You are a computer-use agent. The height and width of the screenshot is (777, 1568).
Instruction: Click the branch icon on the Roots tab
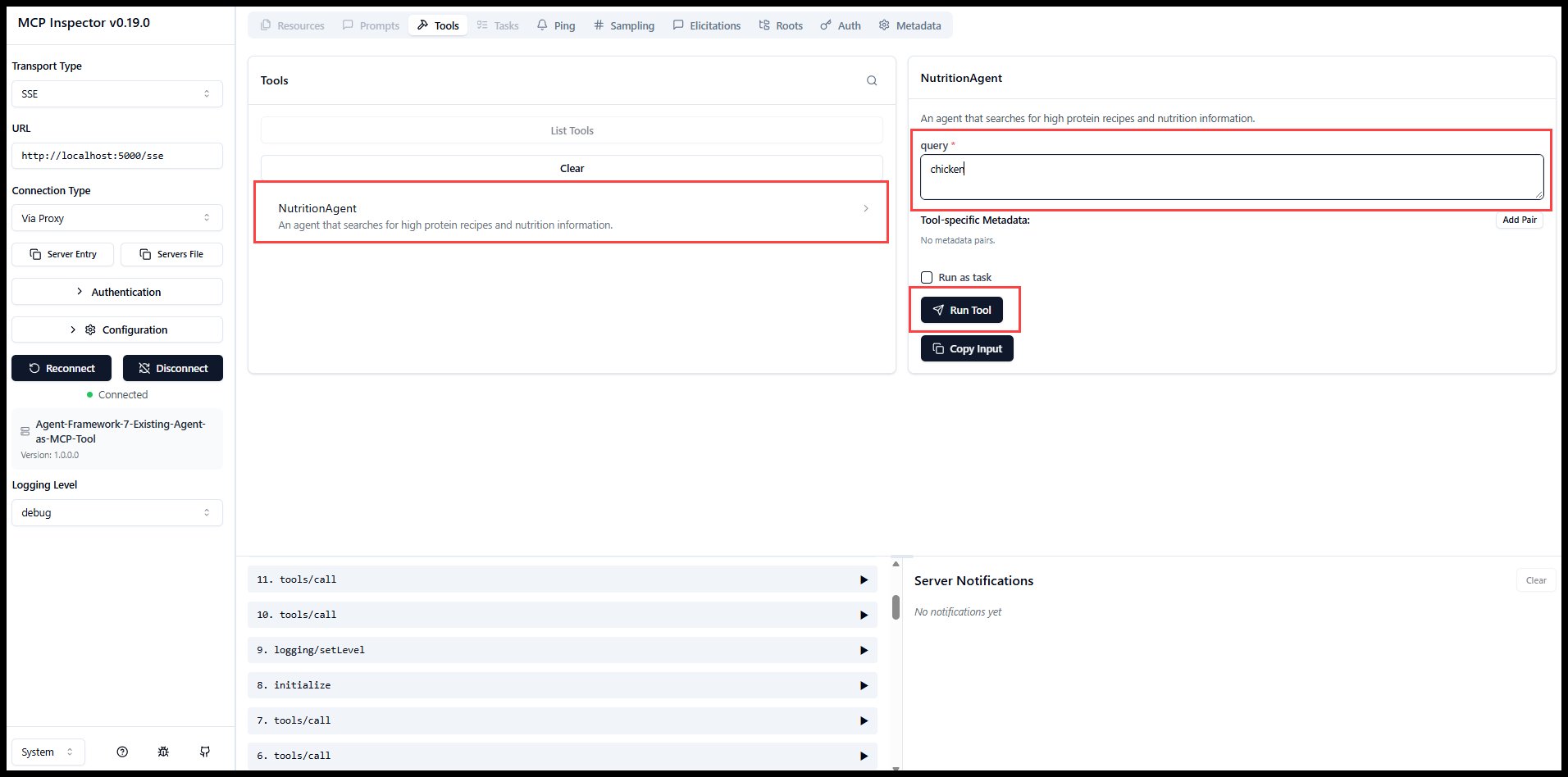click(x=763, y=25)
